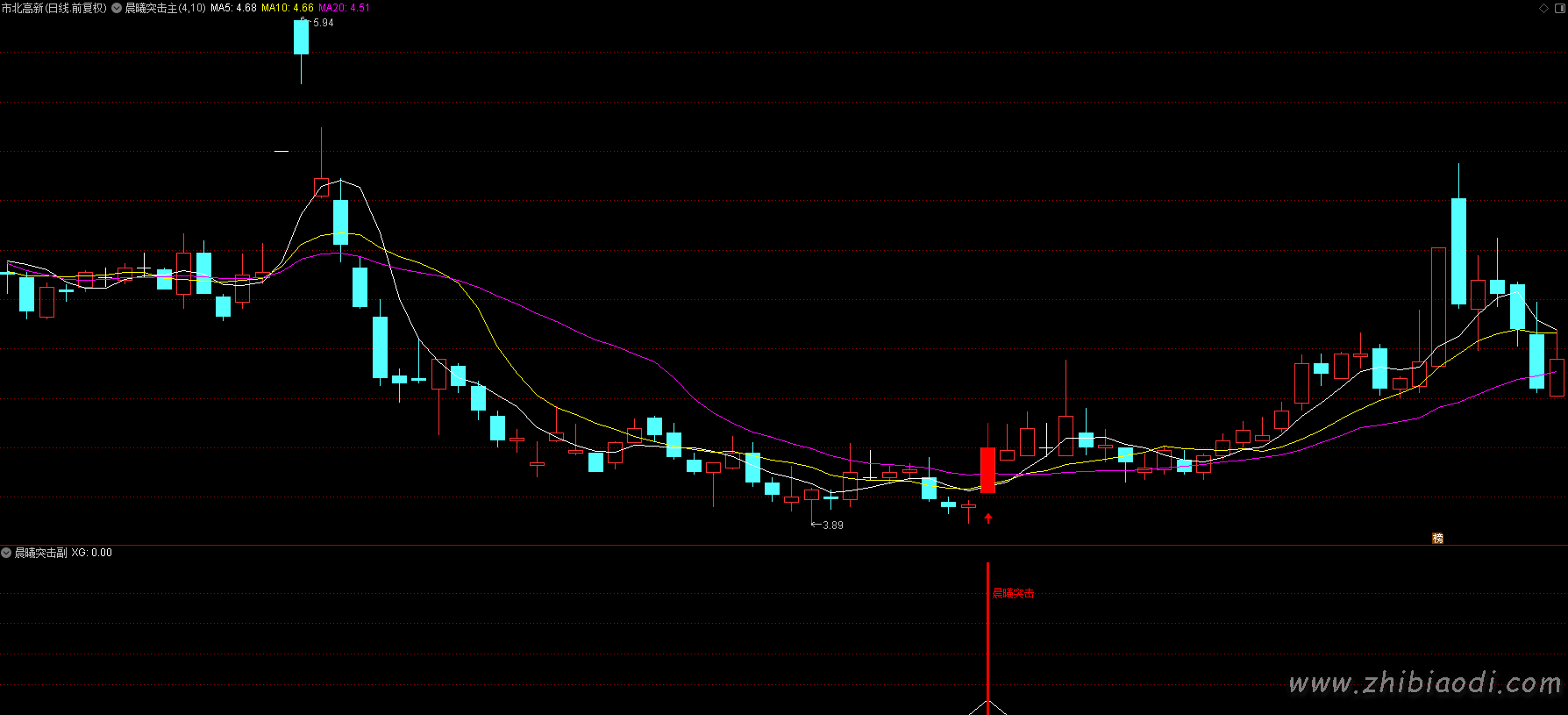Click the solid red signal candlestick

(x=987, y=469)
